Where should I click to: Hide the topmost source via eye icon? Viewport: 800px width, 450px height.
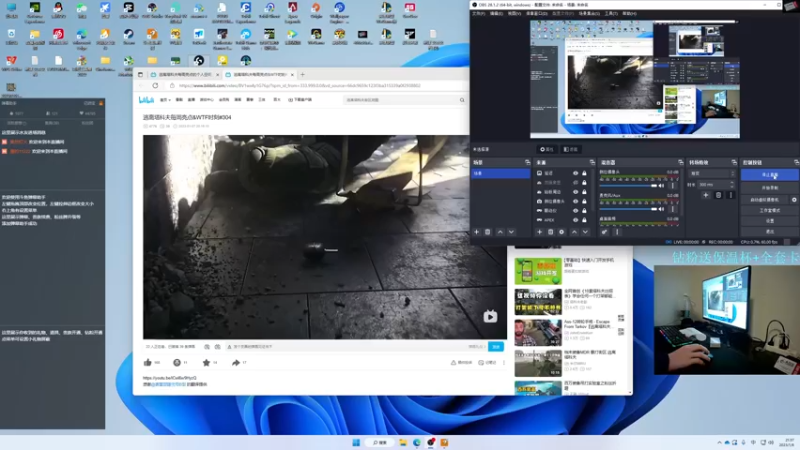pyautogui.click(x=576, y=173)
